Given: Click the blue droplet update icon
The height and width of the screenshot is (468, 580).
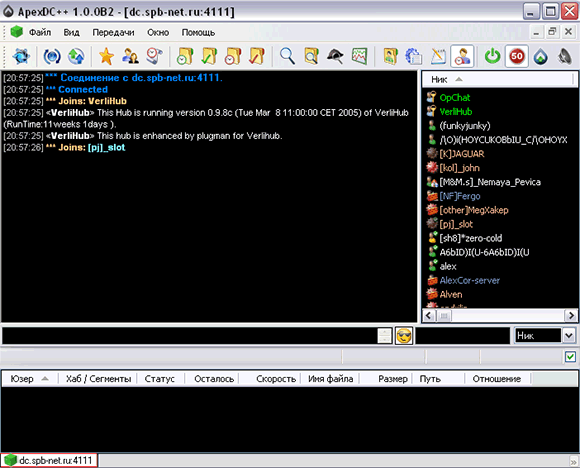Looking at the screenshot, I should click(541, 57).
